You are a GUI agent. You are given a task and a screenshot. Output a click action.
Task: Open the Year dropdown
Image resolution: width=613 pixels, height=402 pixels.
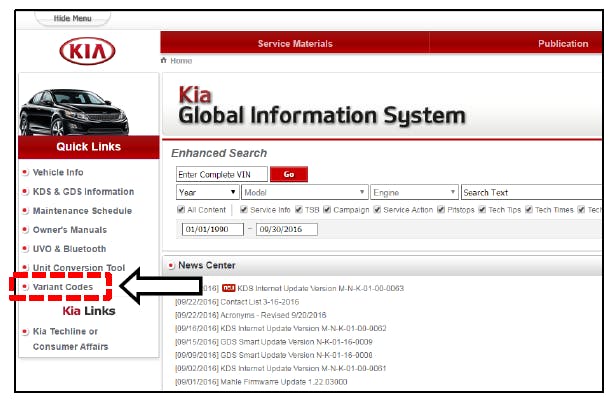206,192
